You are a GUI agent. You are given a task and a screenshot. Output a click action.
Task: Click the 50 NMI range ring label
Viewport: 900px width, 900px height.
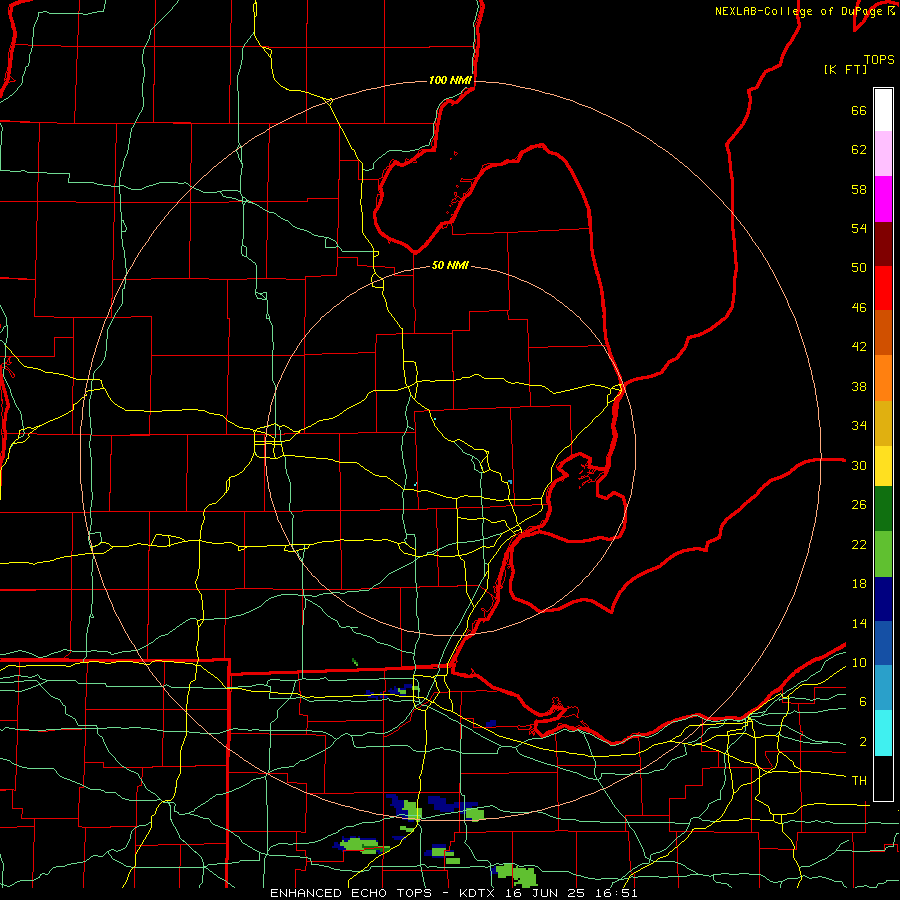pyautogui.click(x=450, y=265)
